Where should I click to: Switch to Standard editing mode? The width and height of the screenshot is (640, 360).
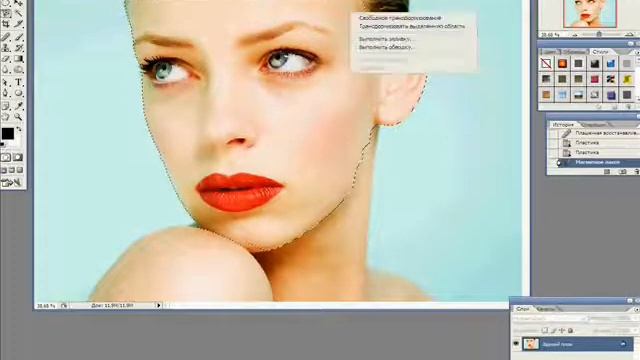[x=6, y=158]
